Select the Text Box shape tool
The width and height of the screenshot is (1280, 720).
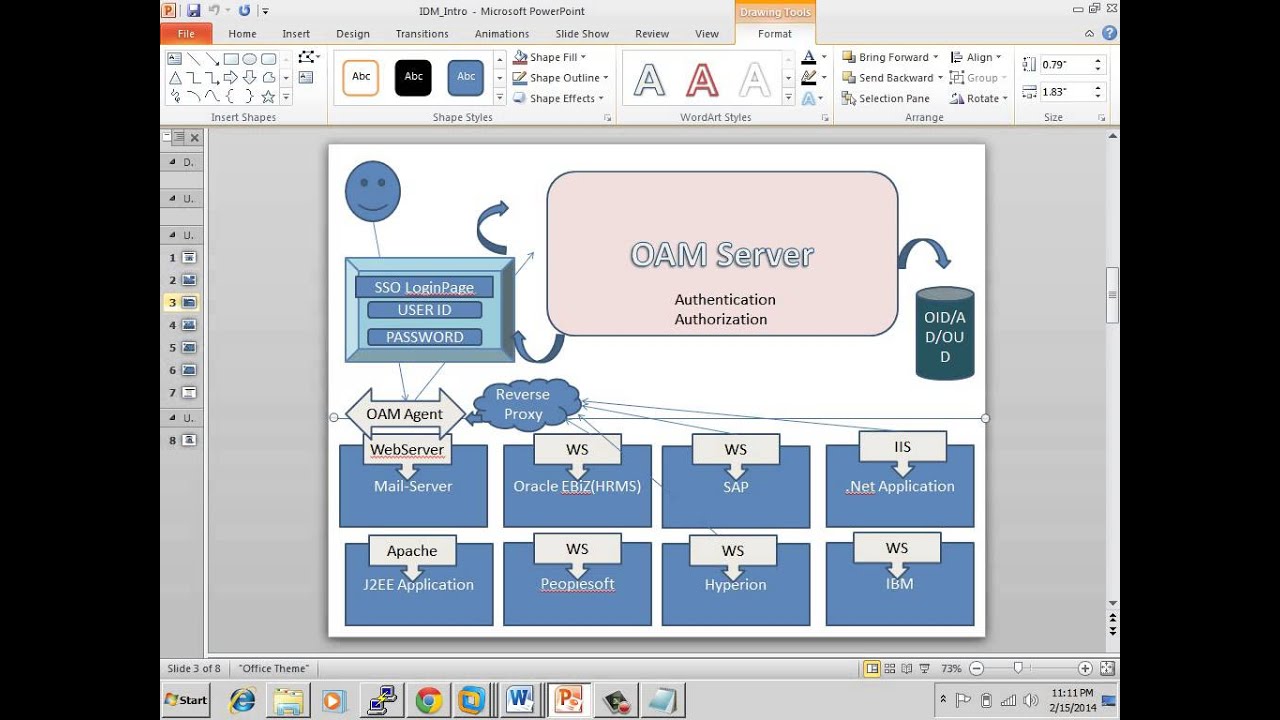(x=175, y=59)
